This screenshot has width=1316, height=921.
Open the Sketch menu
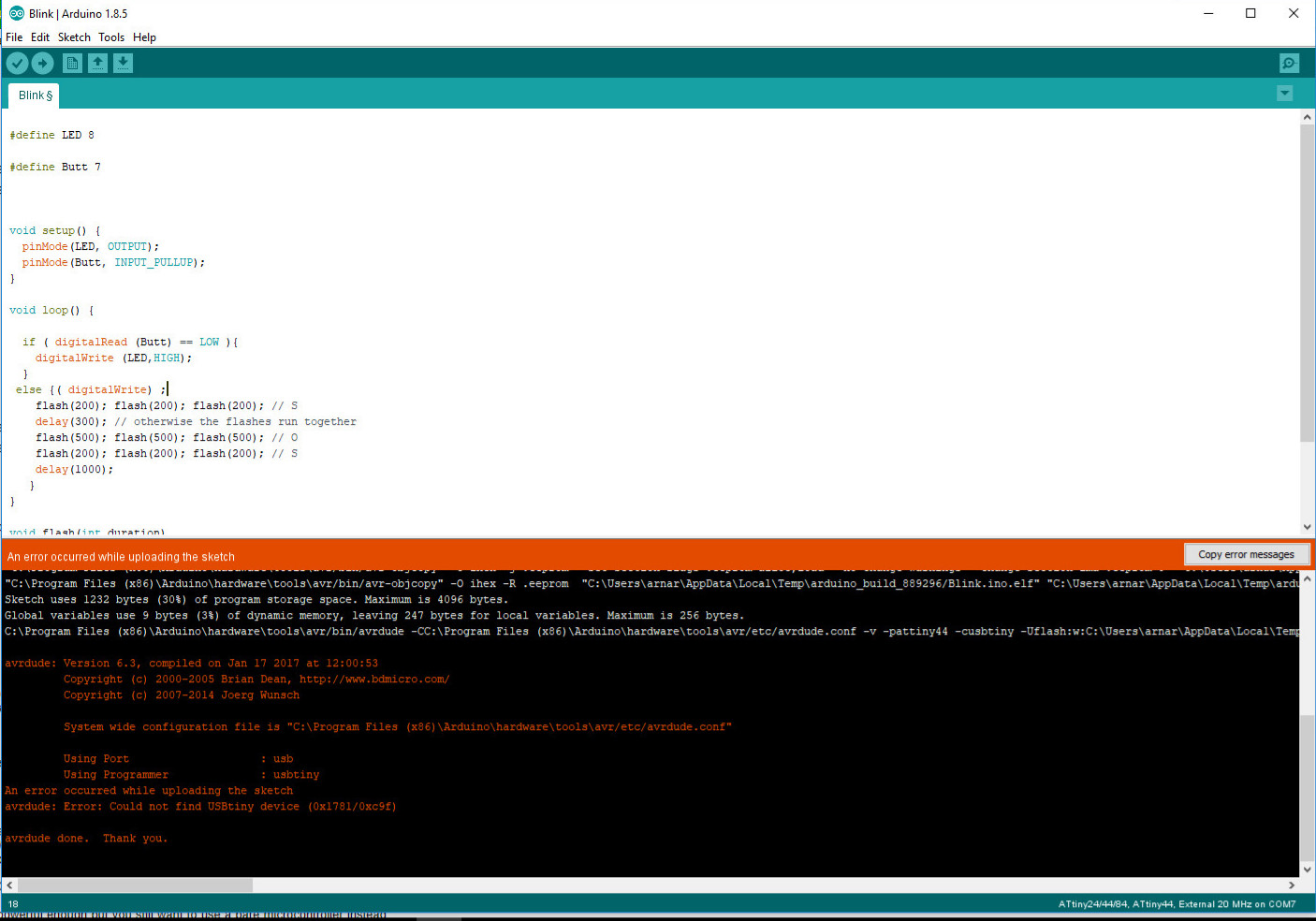pos(74,37)
